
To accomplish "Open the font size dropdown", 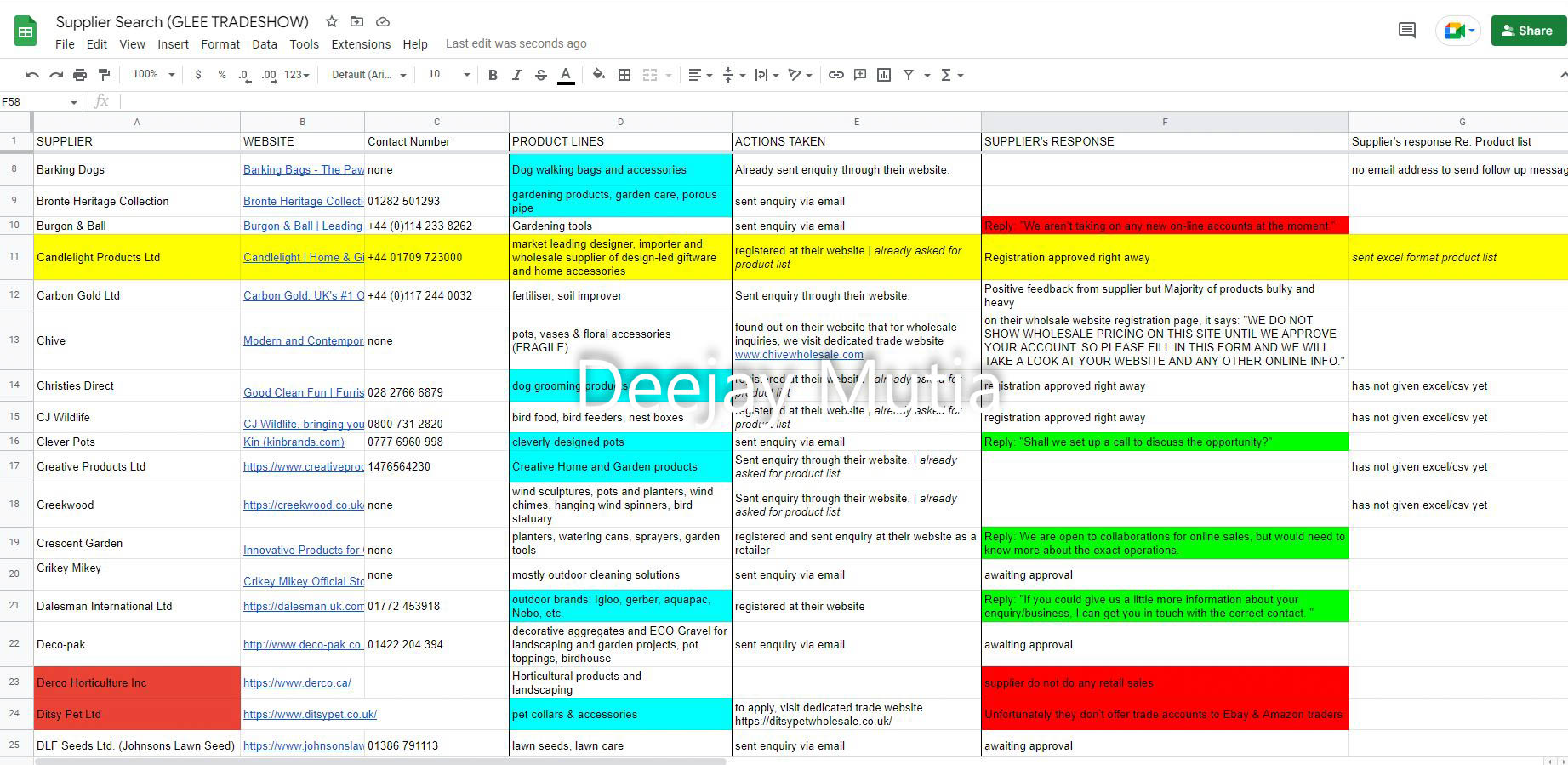I will (x=448, y=75).
